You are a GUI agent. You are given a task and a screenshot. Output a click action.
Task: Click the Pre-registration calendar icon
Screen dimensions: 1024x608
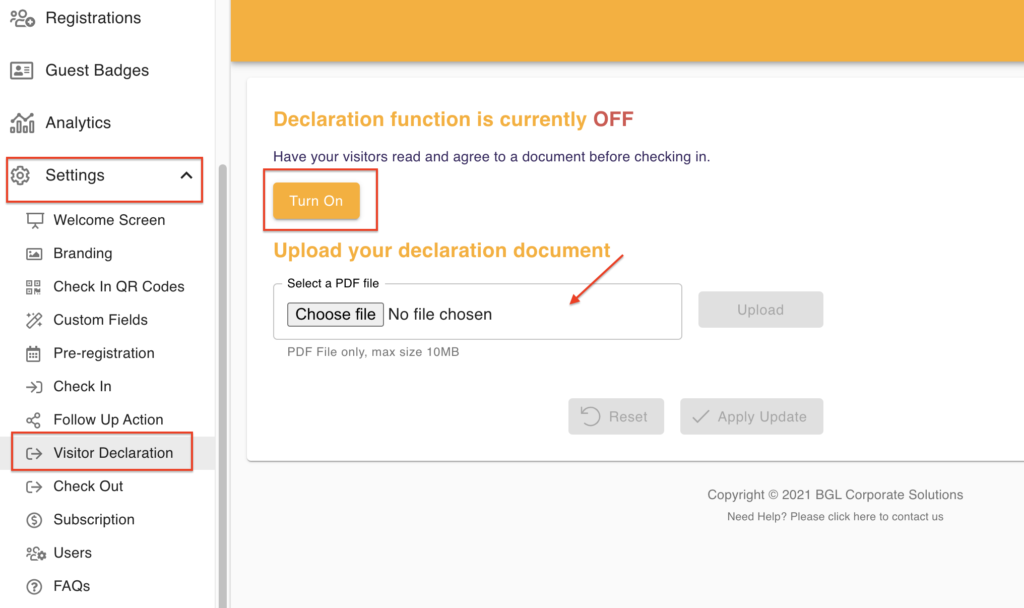coord(34,353)
